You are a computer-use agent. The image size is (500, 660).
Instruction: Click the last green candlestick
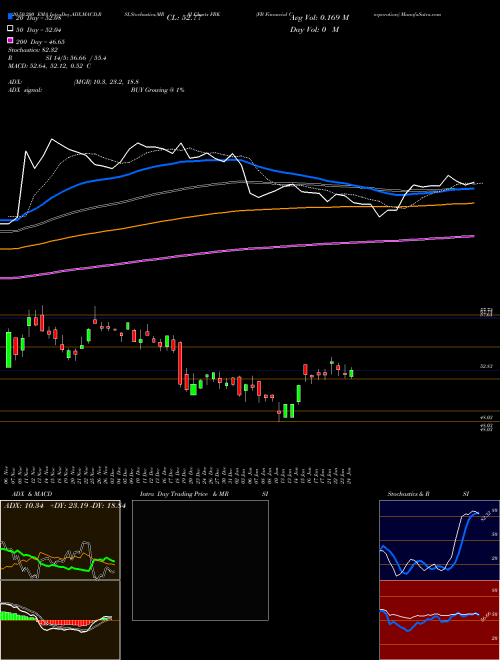pos(351,373)
